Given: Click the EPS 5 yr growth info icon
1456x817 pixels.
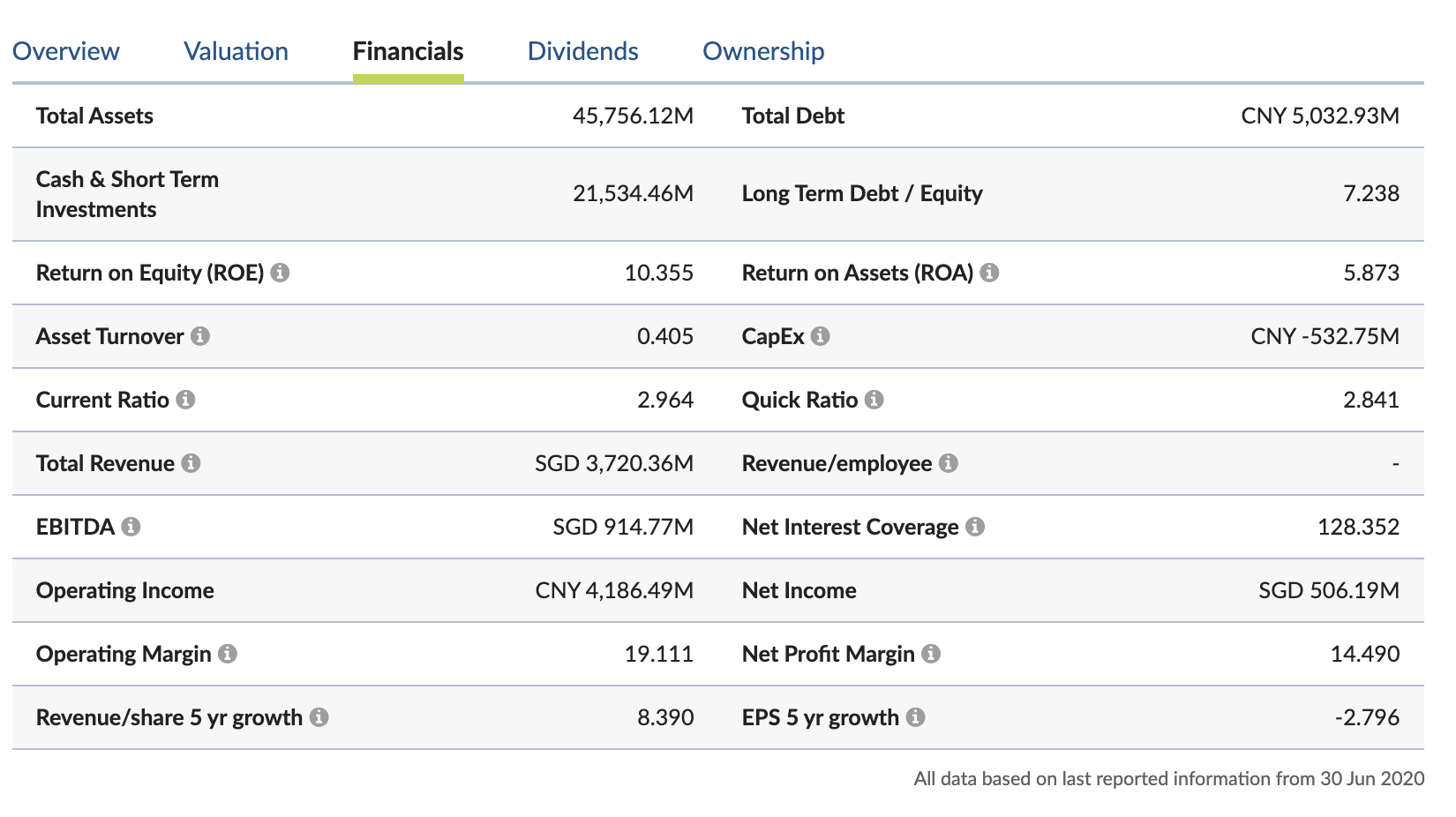Looking at the screenshot, I should click(915, 717).
